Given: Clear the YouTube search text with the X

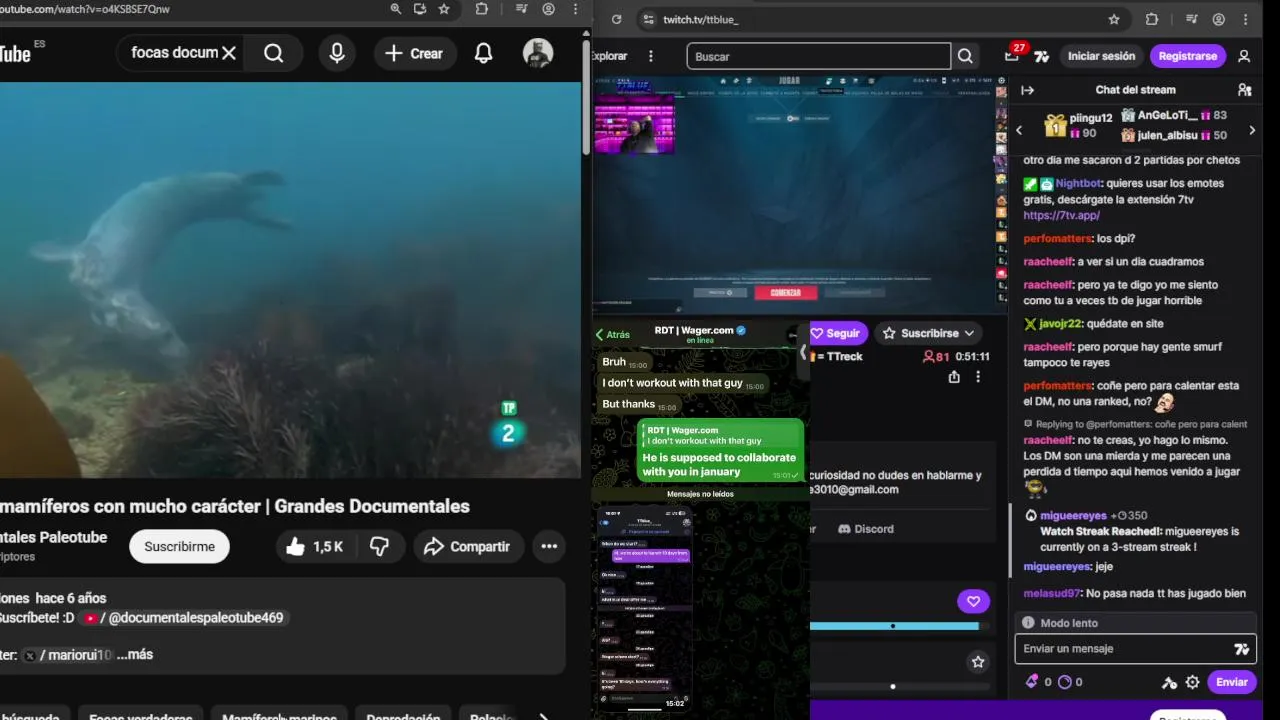Looking at the screenshot, I should tap(229, 53).
